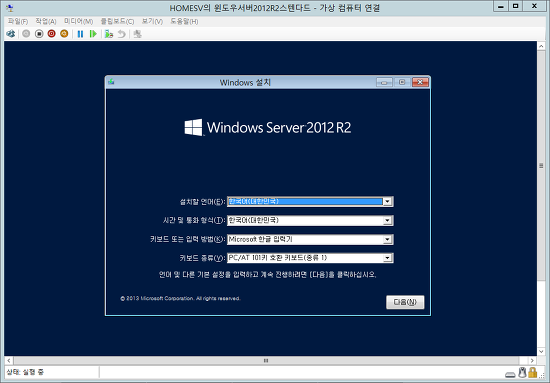The width and height of the screenshot is (550, 383).
Task: Click the vertical scrollbar up arrow
Action: pyautogui.click(x=541, y=46)
